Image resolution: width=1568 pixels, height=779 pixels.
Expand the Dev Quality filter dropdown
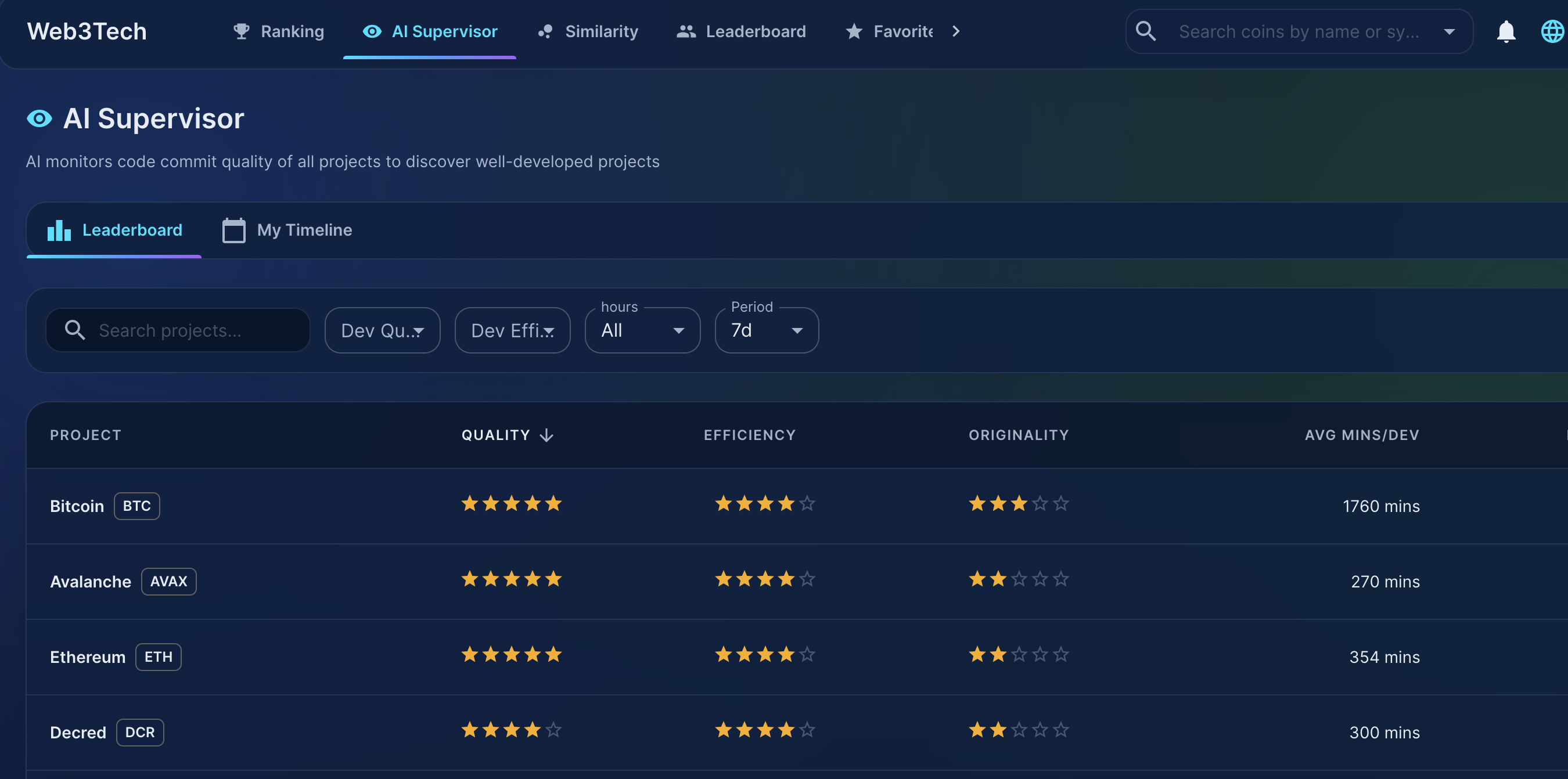(382, 330)
